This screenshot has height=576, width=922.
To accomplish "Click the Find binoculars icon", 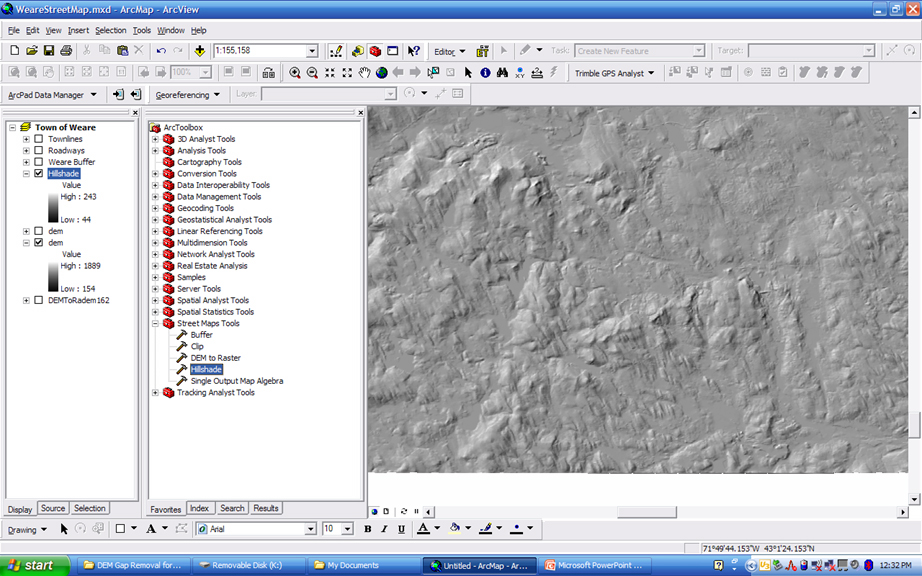I will pos(502,73).
